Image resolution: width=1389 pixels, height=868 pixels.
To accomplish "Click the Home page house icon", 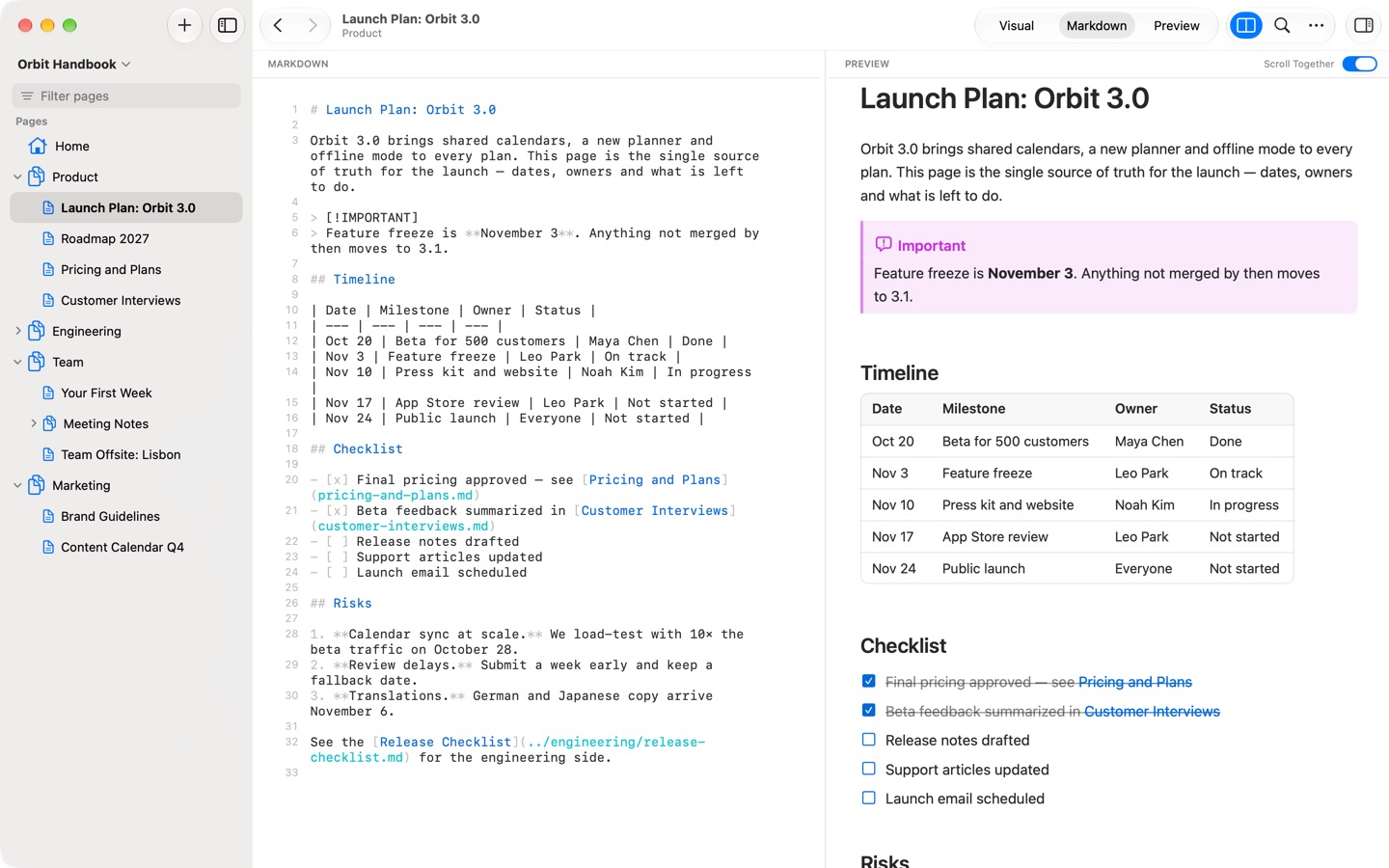I will click(38, 146).
